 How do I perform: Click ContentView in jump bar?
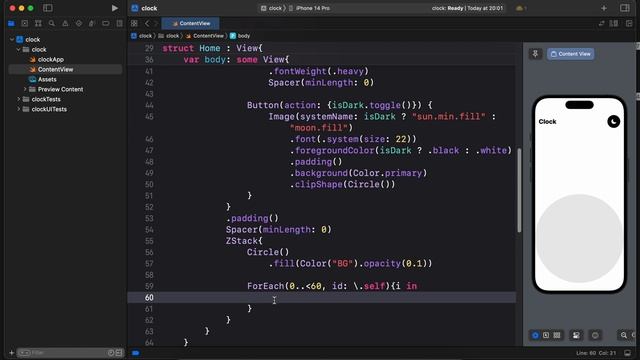pos(205,36)
